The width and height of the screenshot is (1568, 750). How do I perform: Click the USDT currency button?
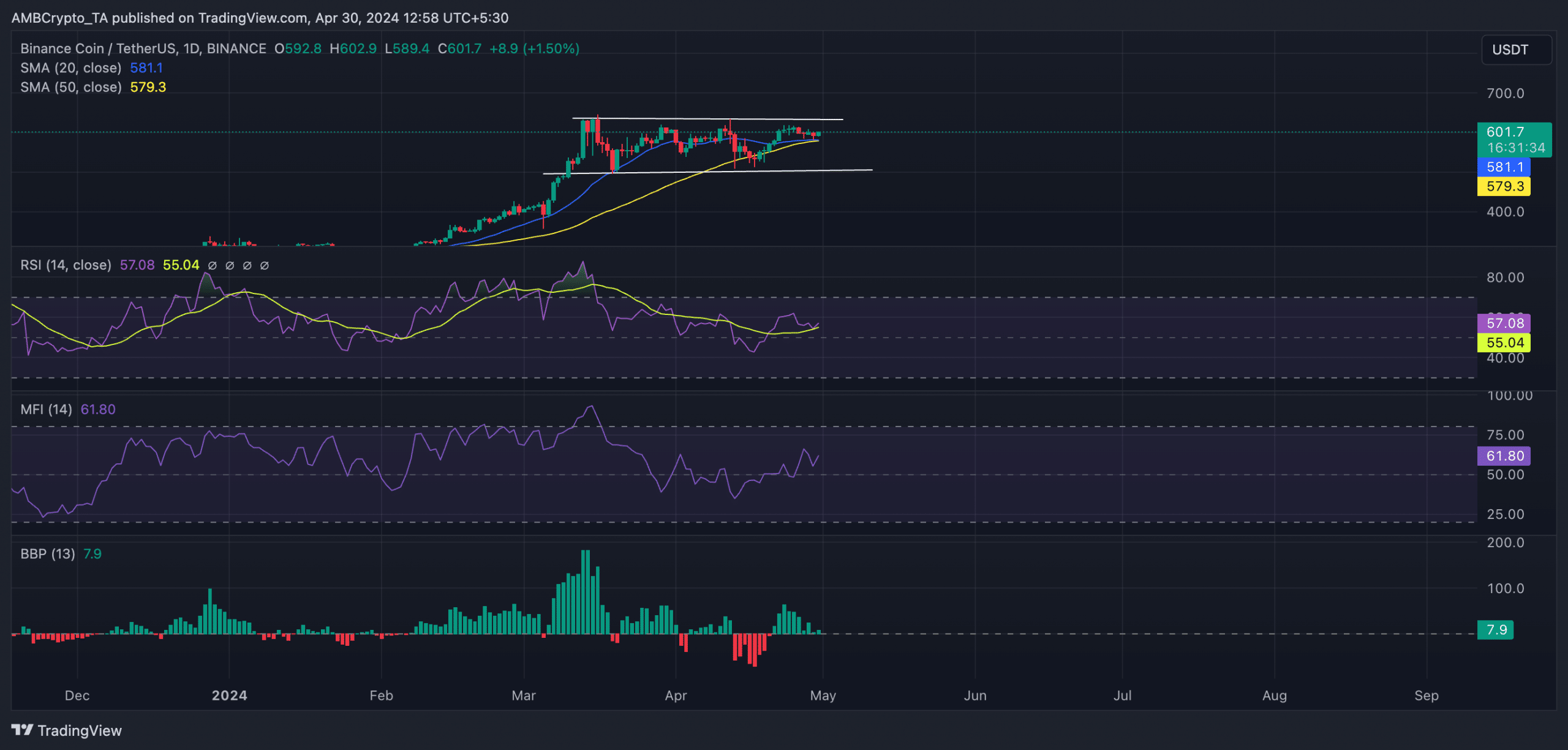click(x=1516, y=50)
